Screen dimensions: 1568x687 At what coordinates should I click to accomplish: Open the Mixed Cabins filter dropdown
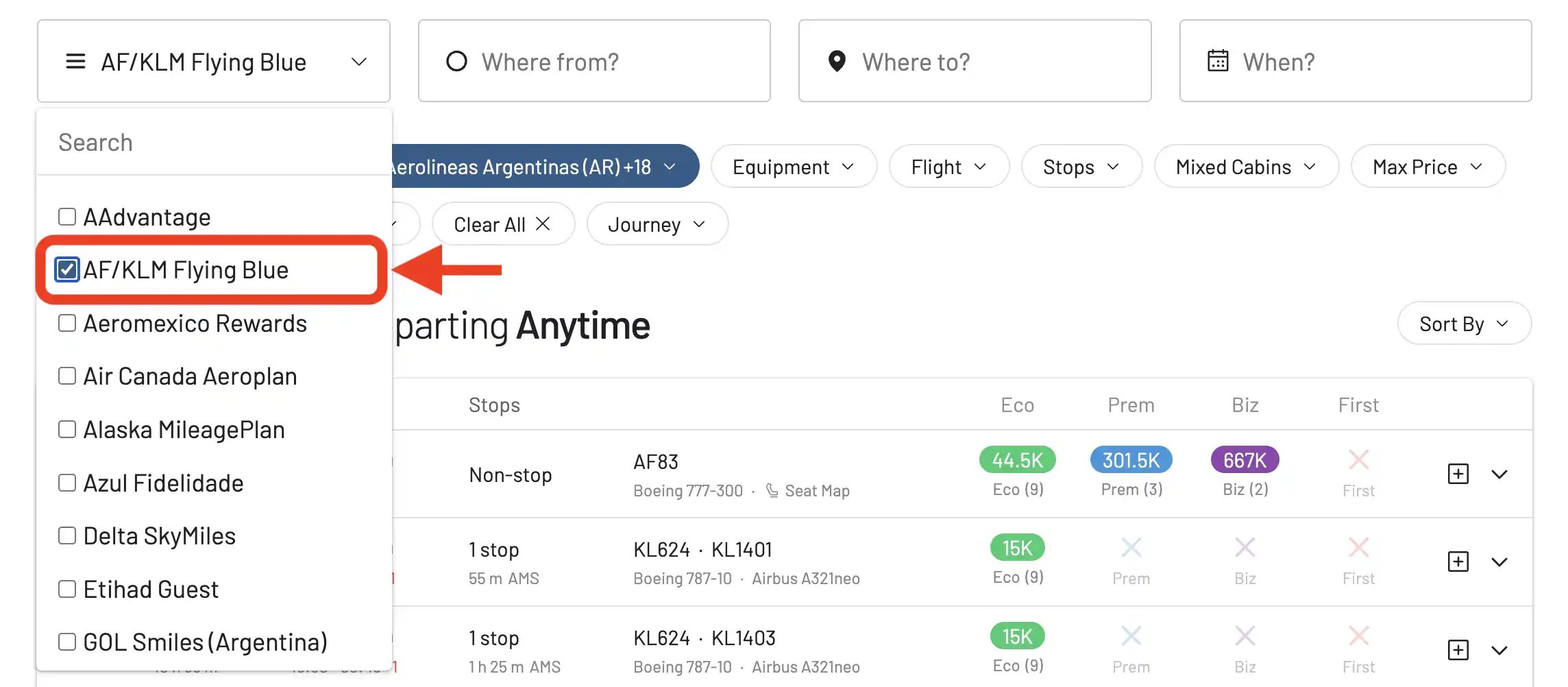point(1247,166)
